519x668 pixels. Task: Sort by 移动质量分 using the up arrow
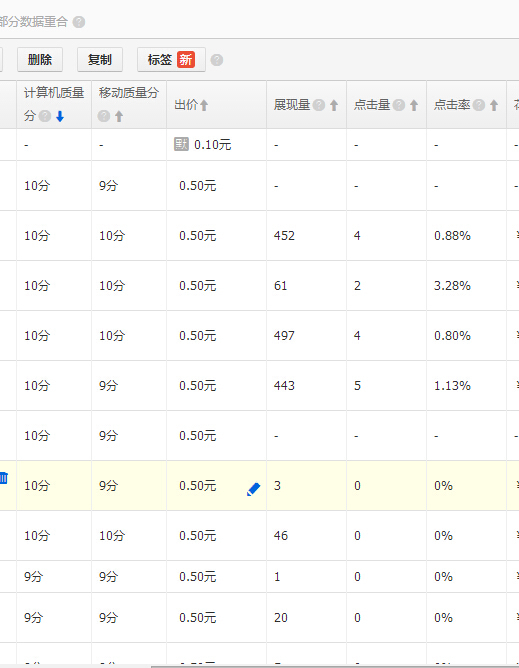pyautogui.click(x=119, y=116)
